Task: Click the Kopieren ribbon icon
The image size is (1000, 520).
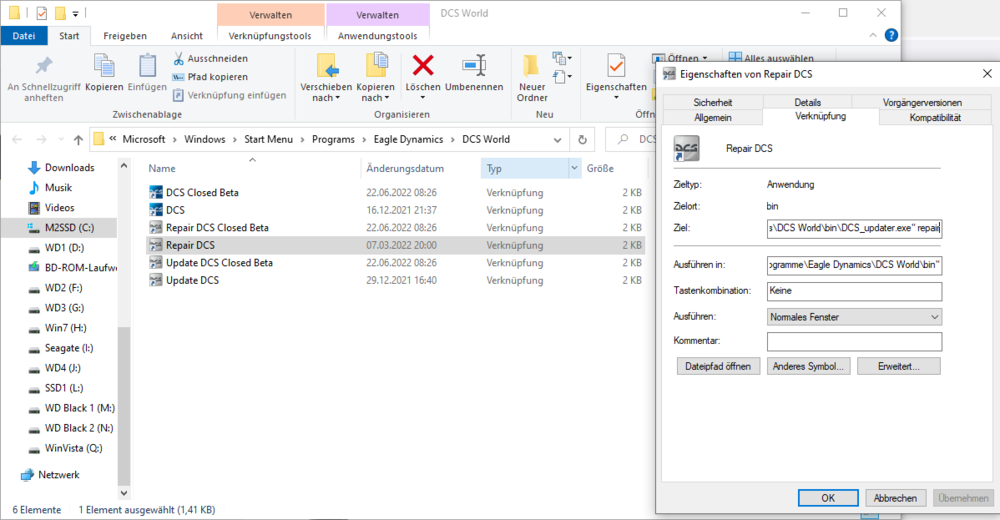Action: pos(104,66)
